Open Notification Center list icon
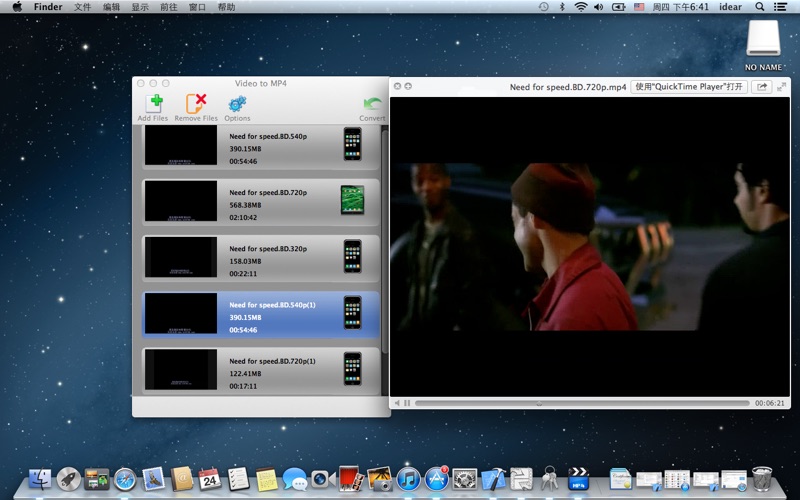800x500 pixels. pos(780,7)
